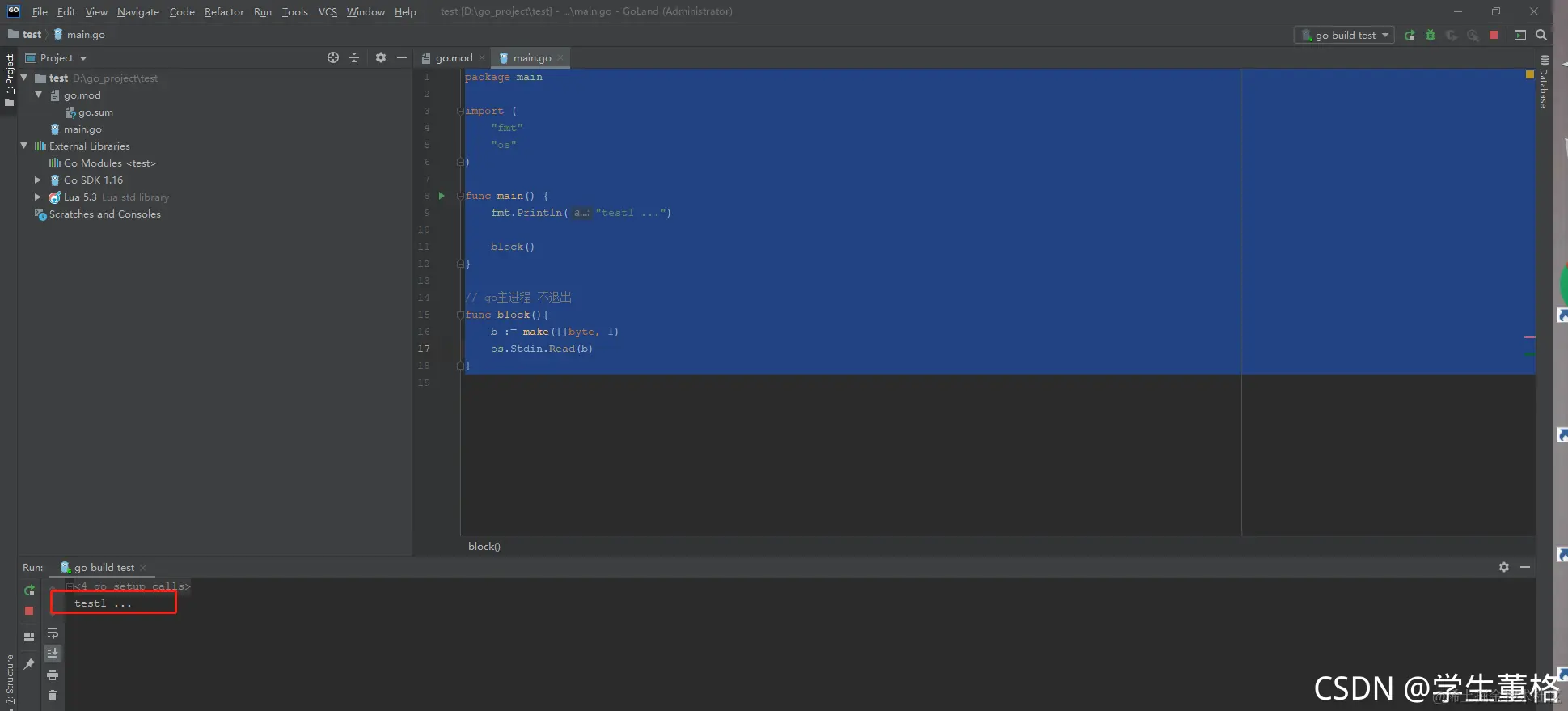Click the Run with Coverage icon
Viewport: 1568px width, 711px height.
point(1452,35)
